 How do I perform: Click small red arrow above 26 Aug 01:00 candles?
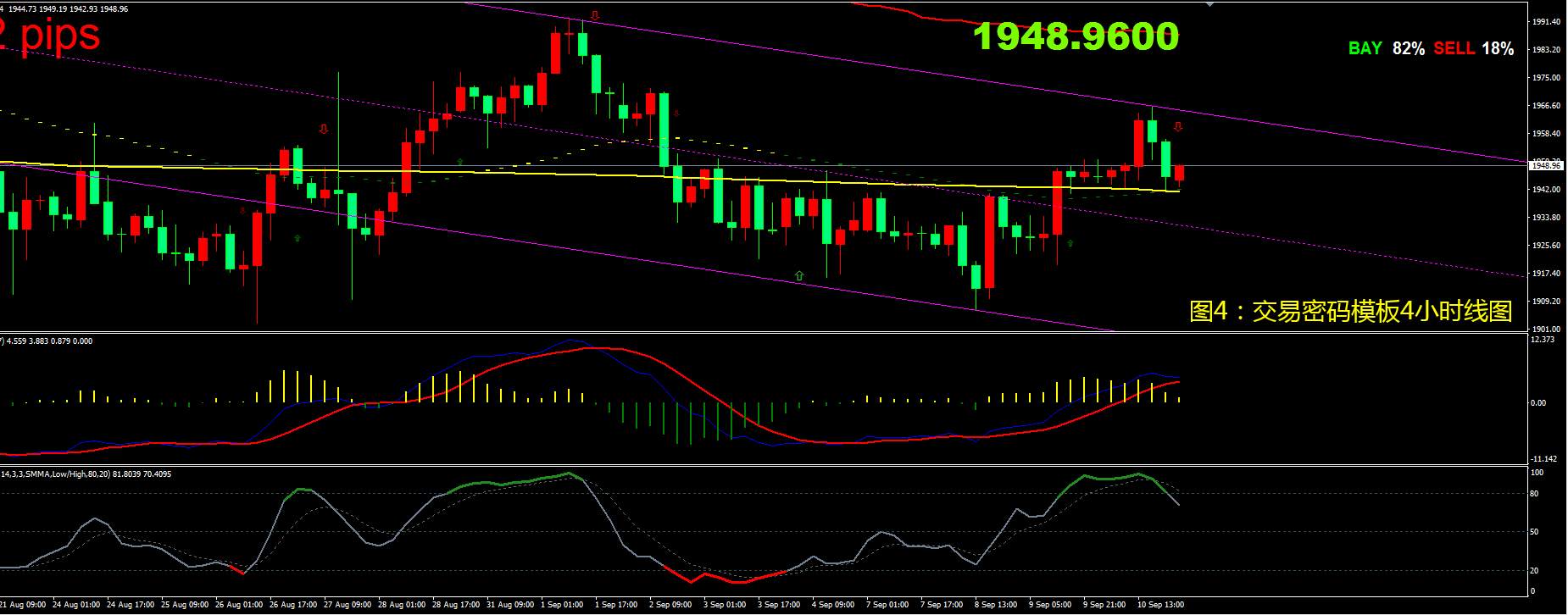click(x=243, y=210)
